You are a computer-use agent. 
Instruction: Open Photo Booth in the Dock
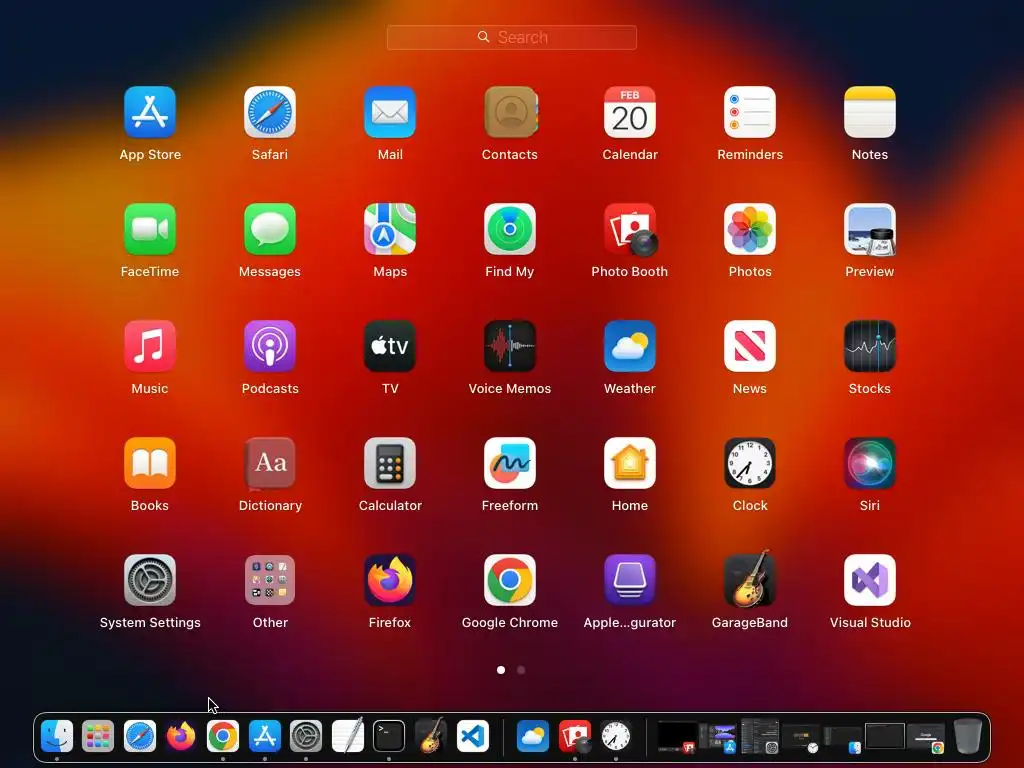[x=575, y=736]
